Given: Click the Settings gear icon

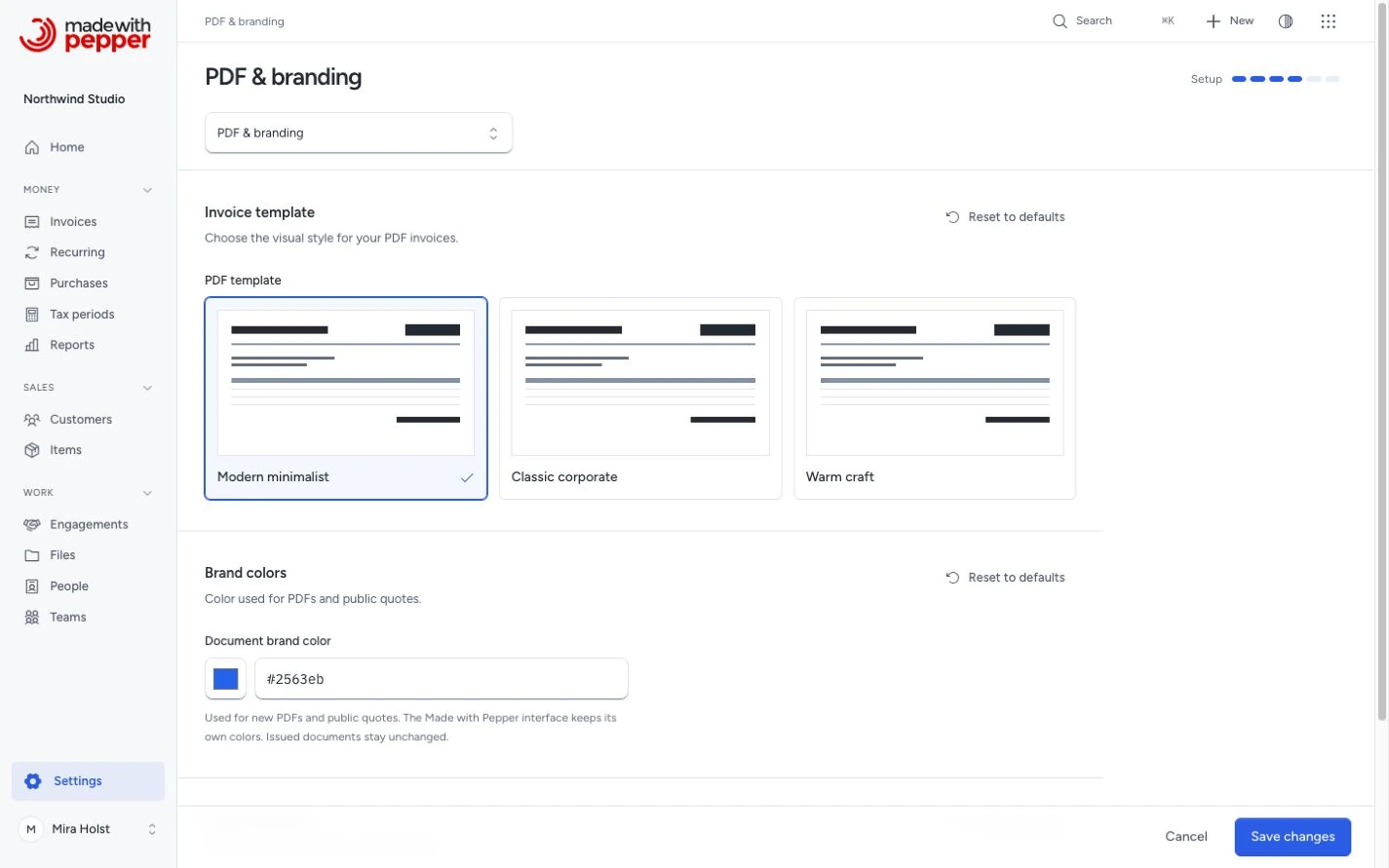Looking at the screenshot, I should 33,781.
